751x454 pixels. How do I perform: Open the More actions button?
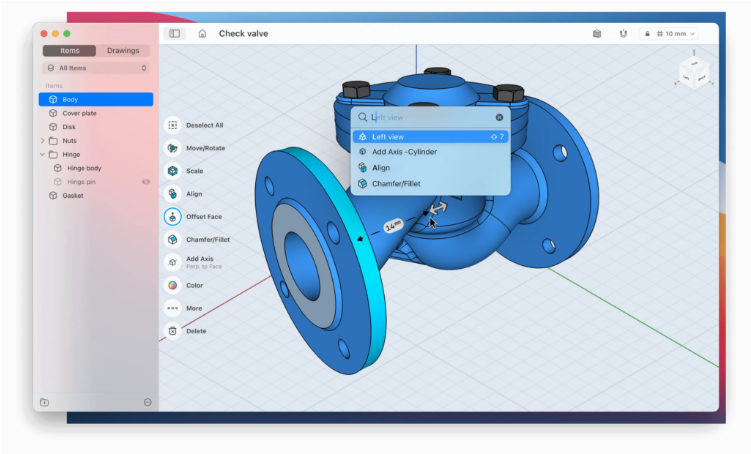coord(173,308)
